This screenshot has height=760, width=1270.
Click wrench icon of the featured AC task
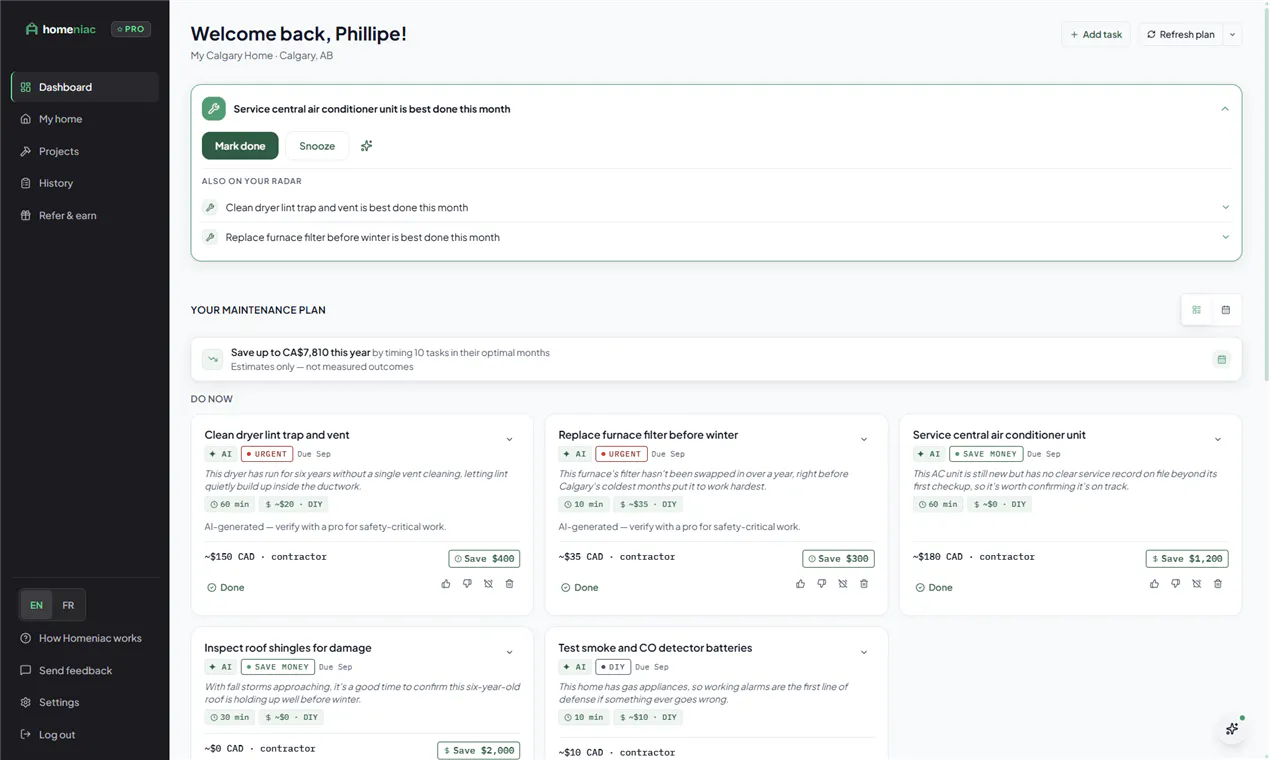click(213, 109)
